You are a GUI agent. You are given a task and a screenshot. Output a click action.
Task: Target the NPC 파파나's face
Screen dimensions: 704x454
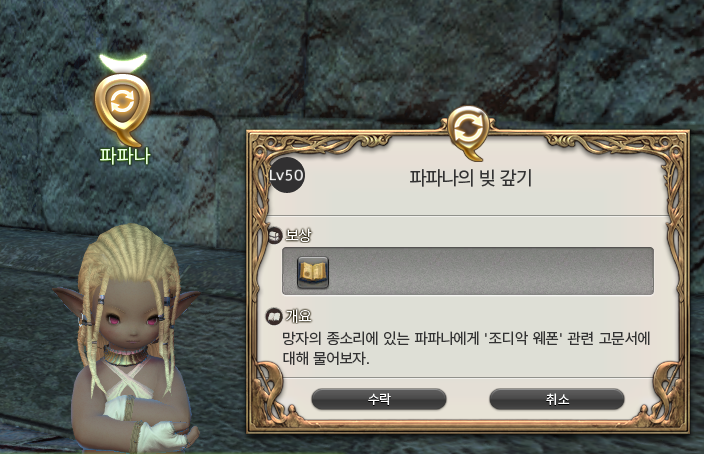click(x=132, y=319)
